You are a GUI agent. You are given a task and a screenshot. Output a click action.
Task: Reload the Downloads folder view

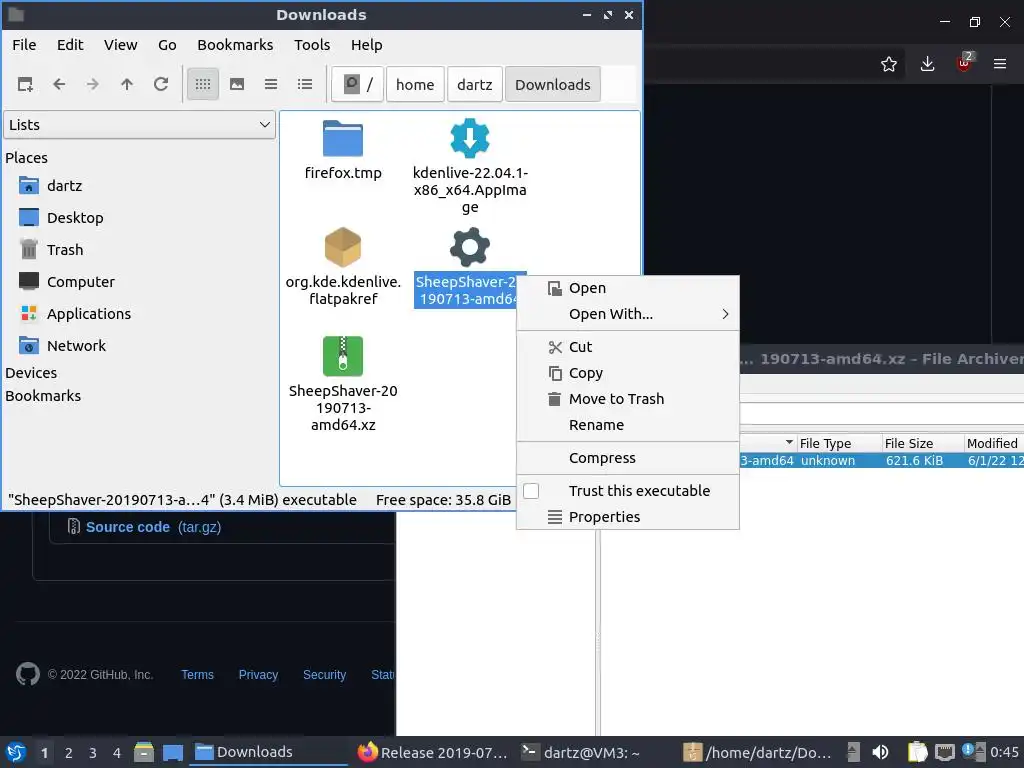pyautogui.click(x=161, y=84)
